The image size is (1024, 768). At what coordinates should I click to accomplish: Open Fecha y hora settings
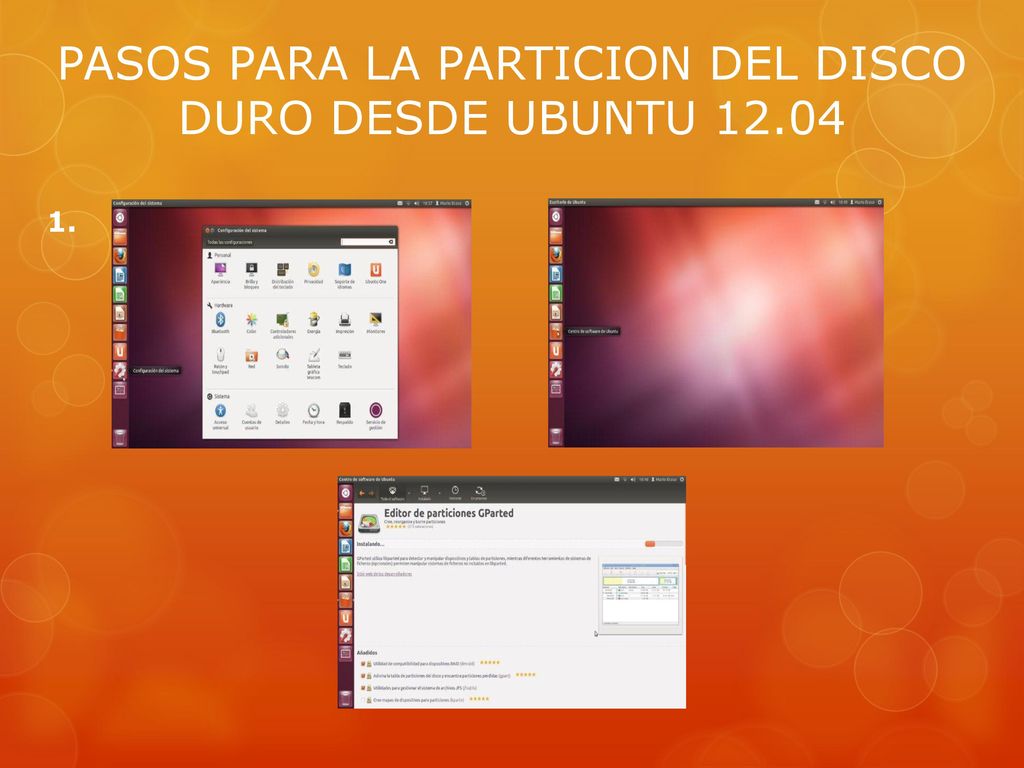coord(313,413)
